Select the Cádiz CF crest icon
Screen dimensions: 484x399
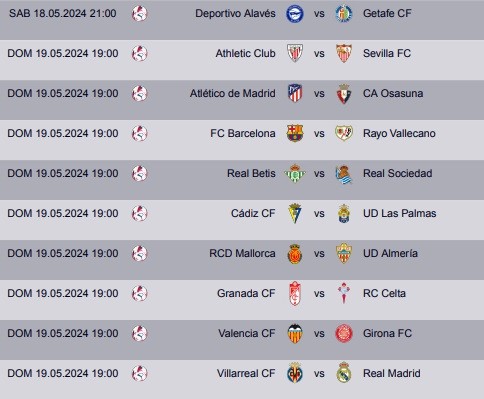click(295, 213)
